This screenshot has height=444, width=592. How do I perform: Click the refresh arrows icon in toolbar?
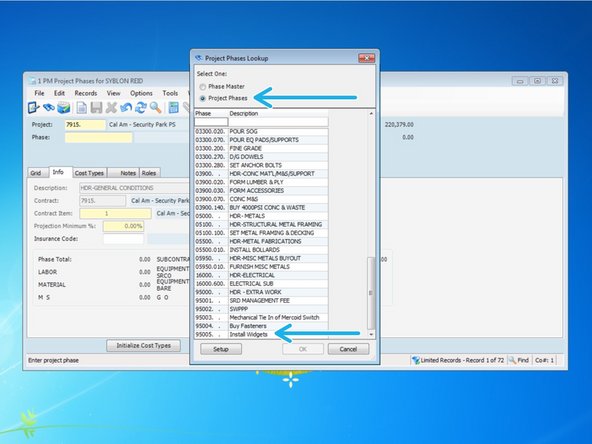(x=140, y=108)
